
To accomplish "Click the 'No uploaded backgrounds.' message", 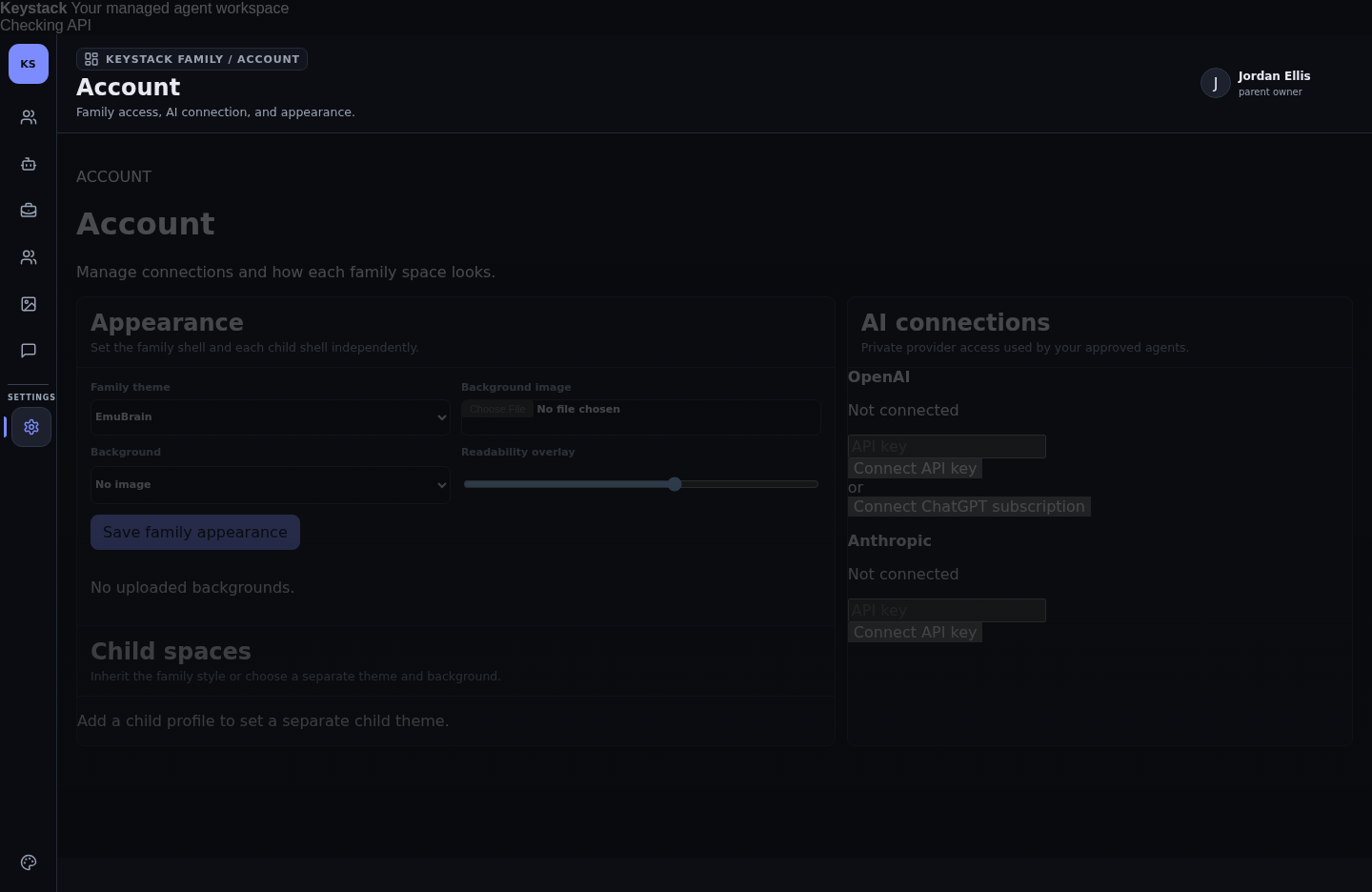I will (192, 588).
